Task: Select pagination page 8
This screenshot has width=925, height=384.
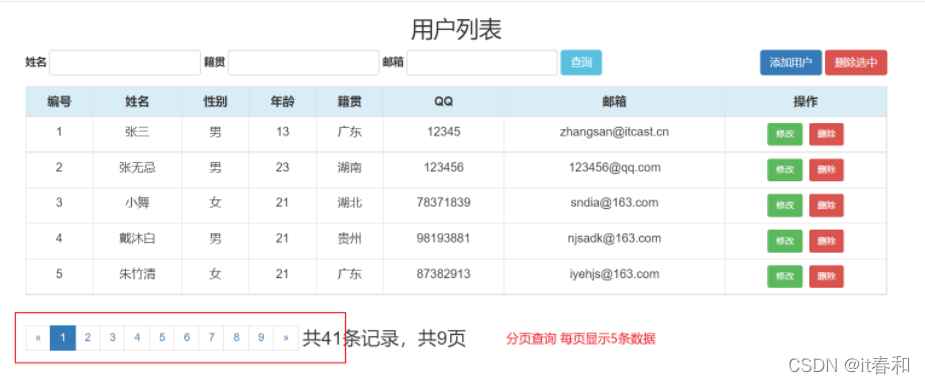Action: click(237, 338)
